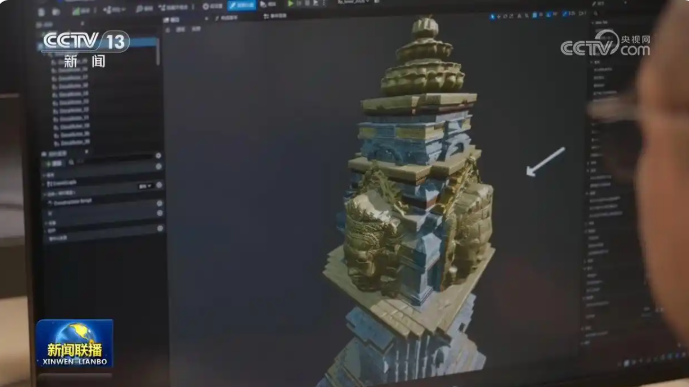
Task: Open the Perspective view mode dropdown
Action: (x=181, y=29)
